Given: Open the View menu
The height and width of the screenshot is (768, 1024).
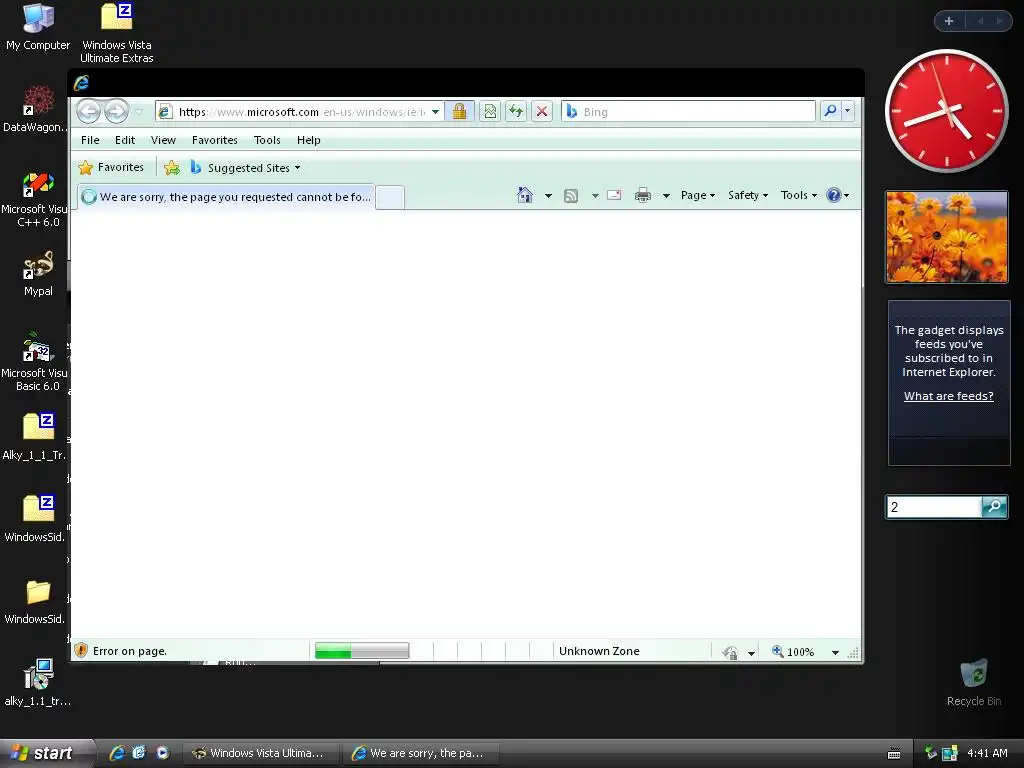Looking at the screenshot, I should pos(163,140).
